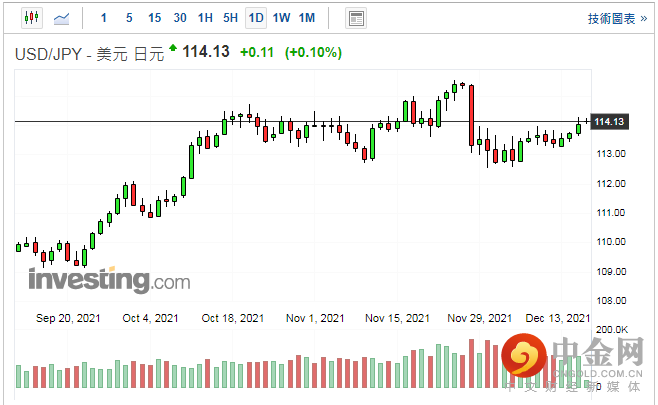Open the chart news/layout panel icon
658x405 pixels.
[356, 18]
